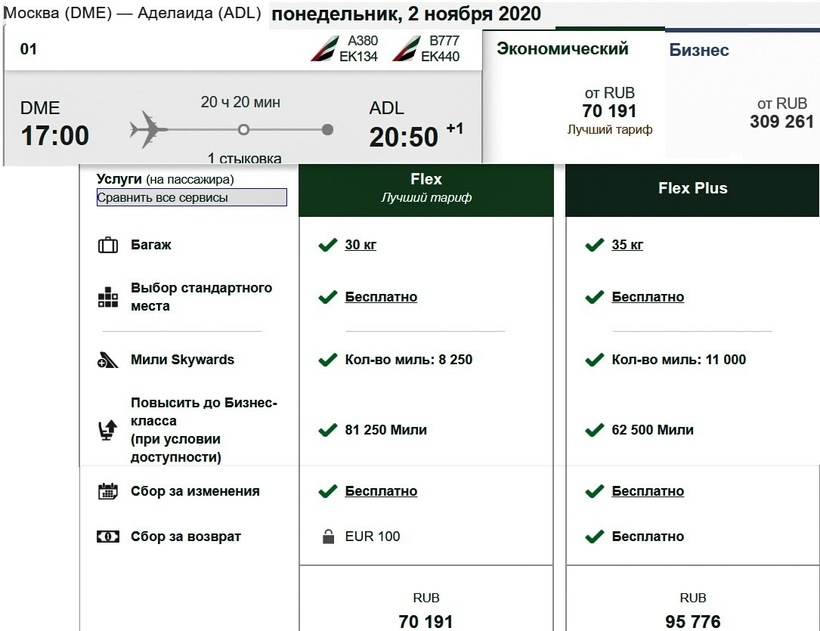
Task: Click the B777 EK440 Emirates tail logo
Action: pos(407,49)
